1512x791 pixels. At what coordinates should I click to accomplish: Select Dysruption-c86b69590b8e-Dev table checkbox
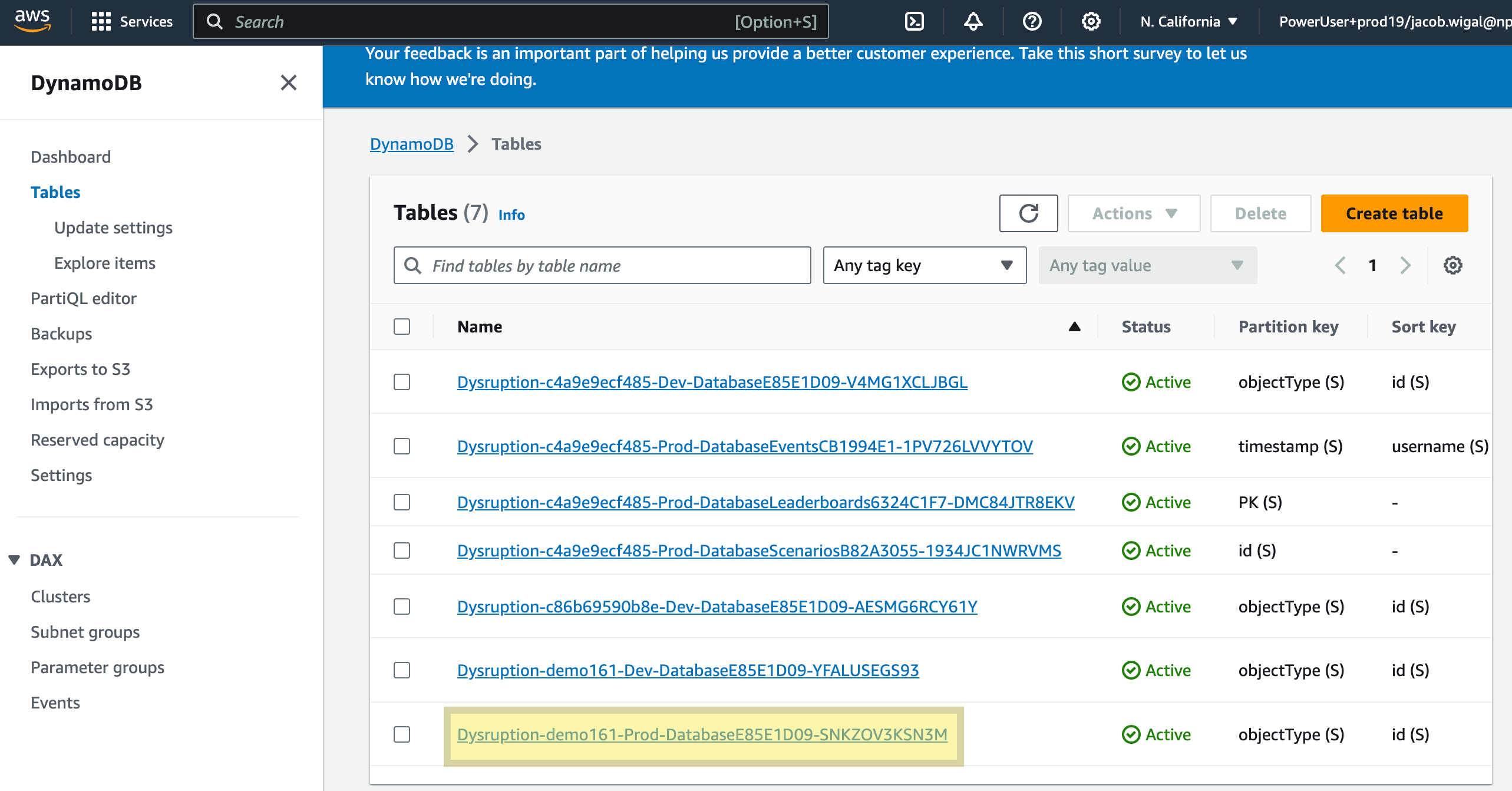tap(402, 607)
